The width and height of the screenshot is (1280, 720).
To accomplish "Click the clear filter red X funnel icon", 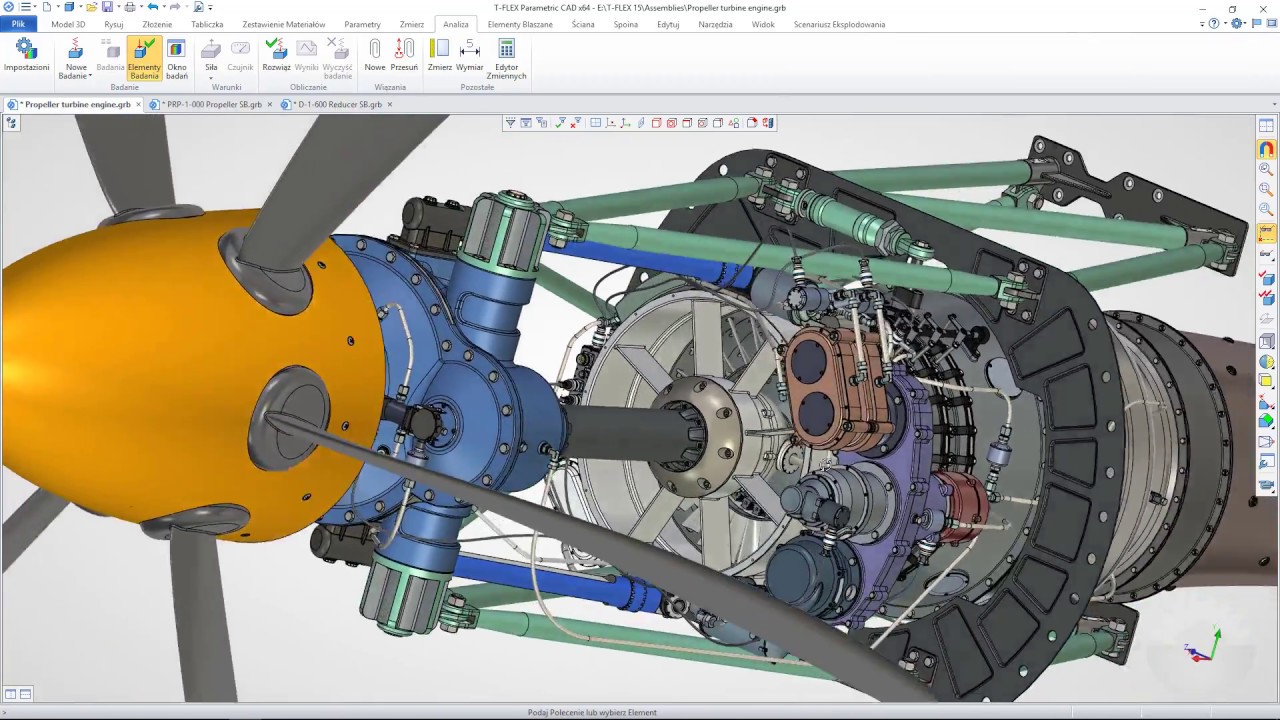I will [x=575, y=123].
